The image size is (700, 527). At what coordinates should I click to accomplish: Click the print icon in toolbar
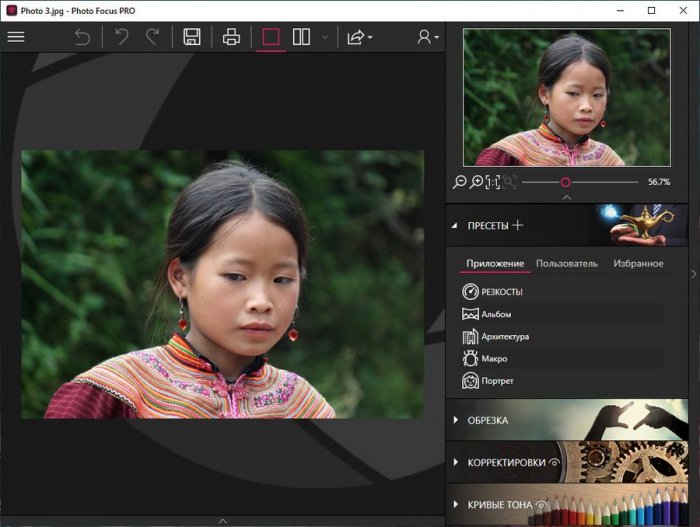(x=232, y=37)
